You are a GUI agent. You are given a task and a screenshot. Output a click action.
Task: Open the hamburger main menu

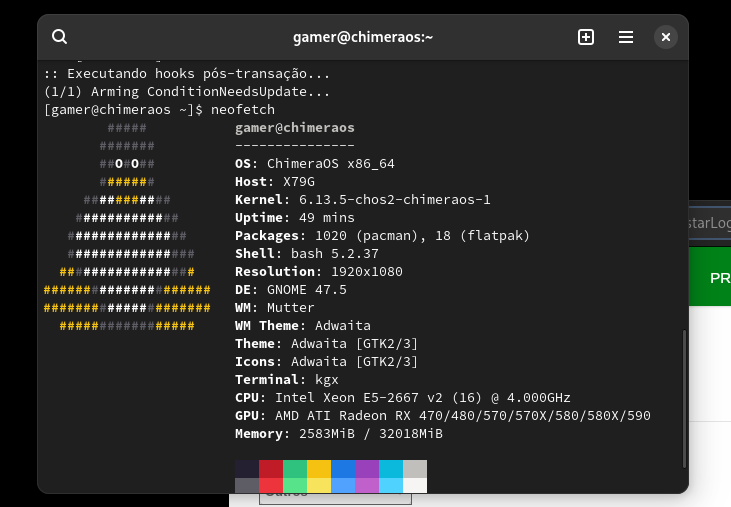point(626,37)
